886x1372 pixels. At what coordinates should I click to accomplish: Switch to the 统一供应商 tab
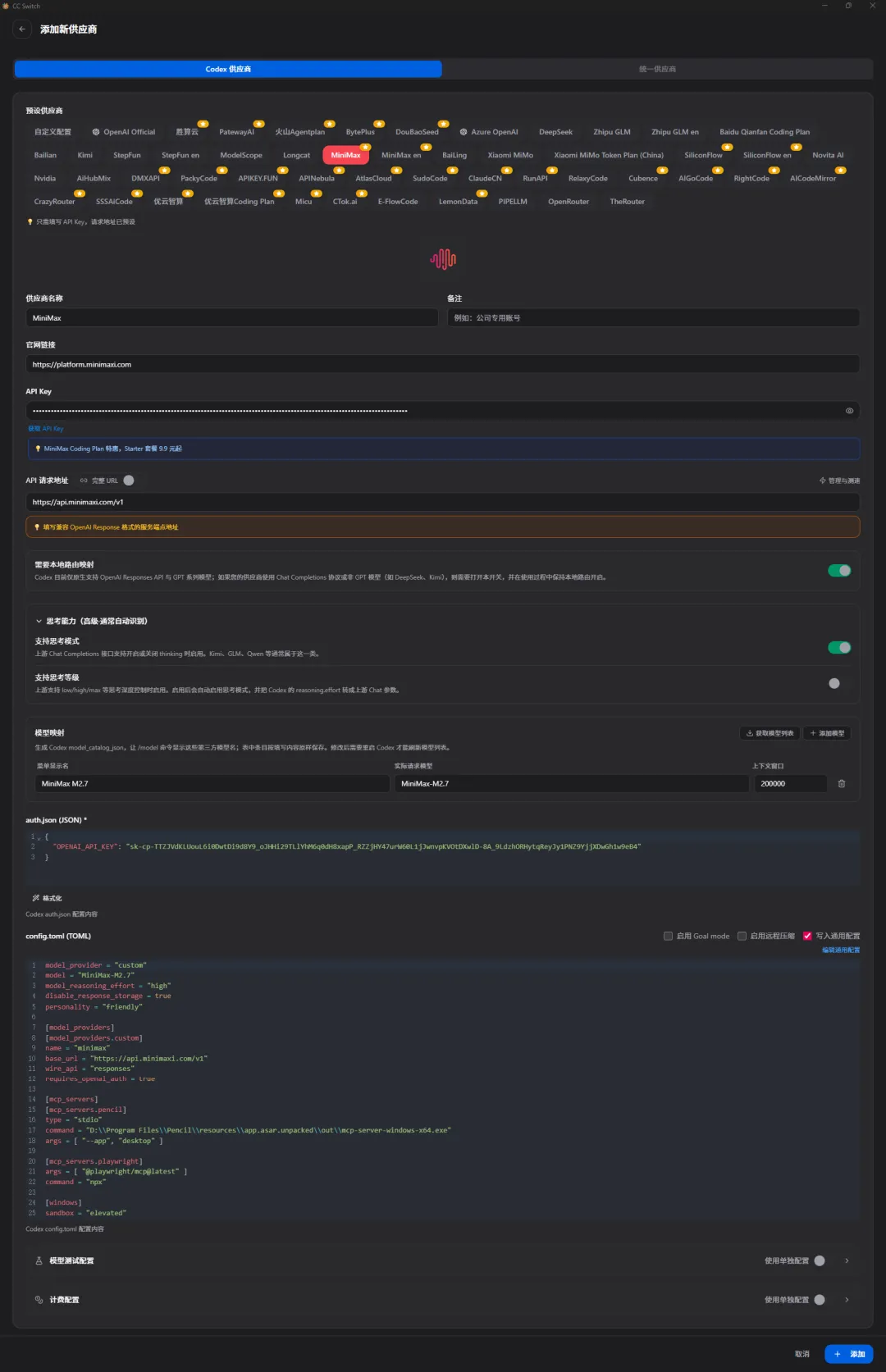tap(657, 69)
